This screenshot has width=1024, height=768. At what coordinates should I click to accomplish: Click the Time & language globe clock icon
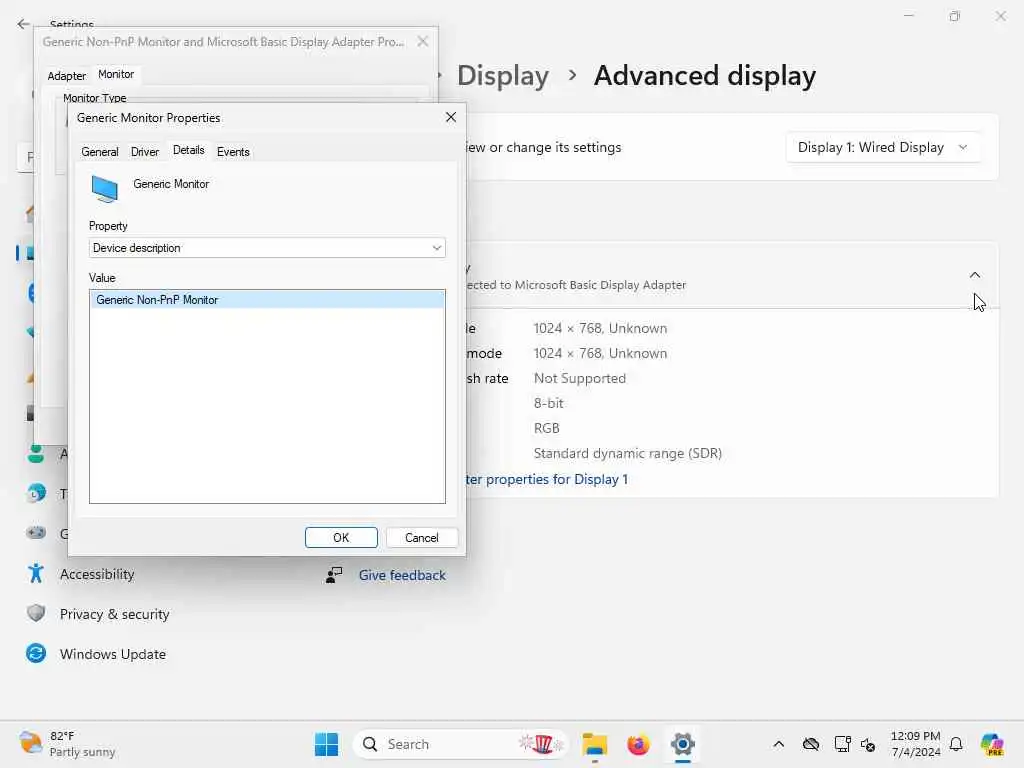(36, 493)
